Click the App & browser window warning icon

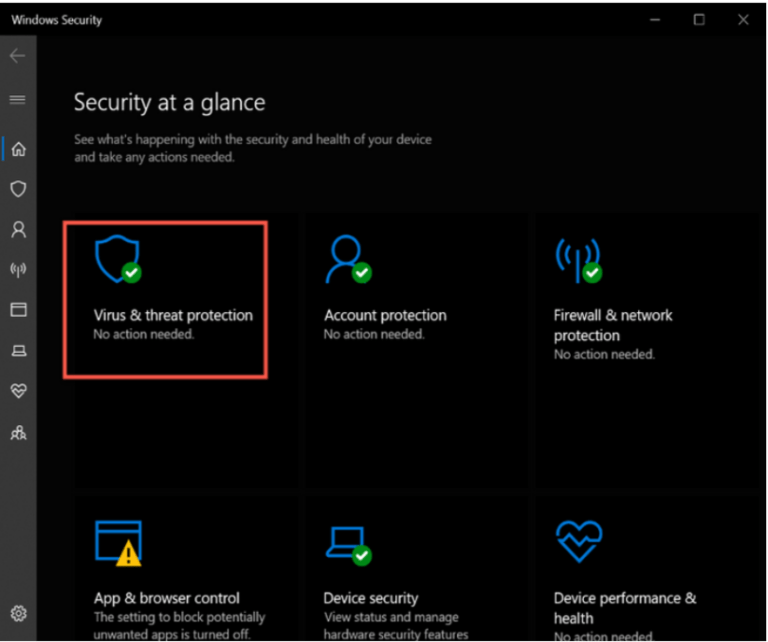[119, 543]
